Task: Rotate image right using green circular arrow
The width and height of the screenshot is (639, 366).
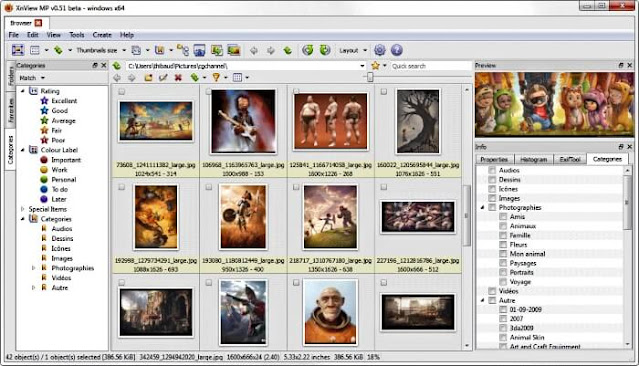Action: tap(325, 50)
